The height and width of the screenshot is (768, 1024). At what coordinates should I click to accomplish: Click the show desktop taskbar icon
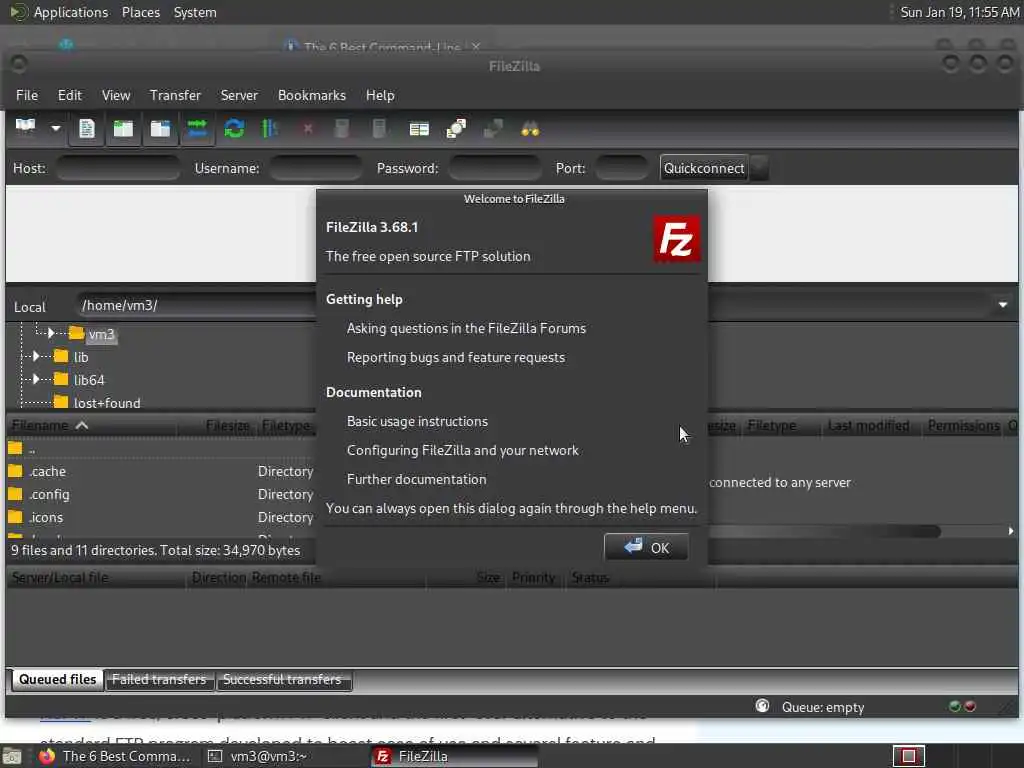[x=11, y=756]
